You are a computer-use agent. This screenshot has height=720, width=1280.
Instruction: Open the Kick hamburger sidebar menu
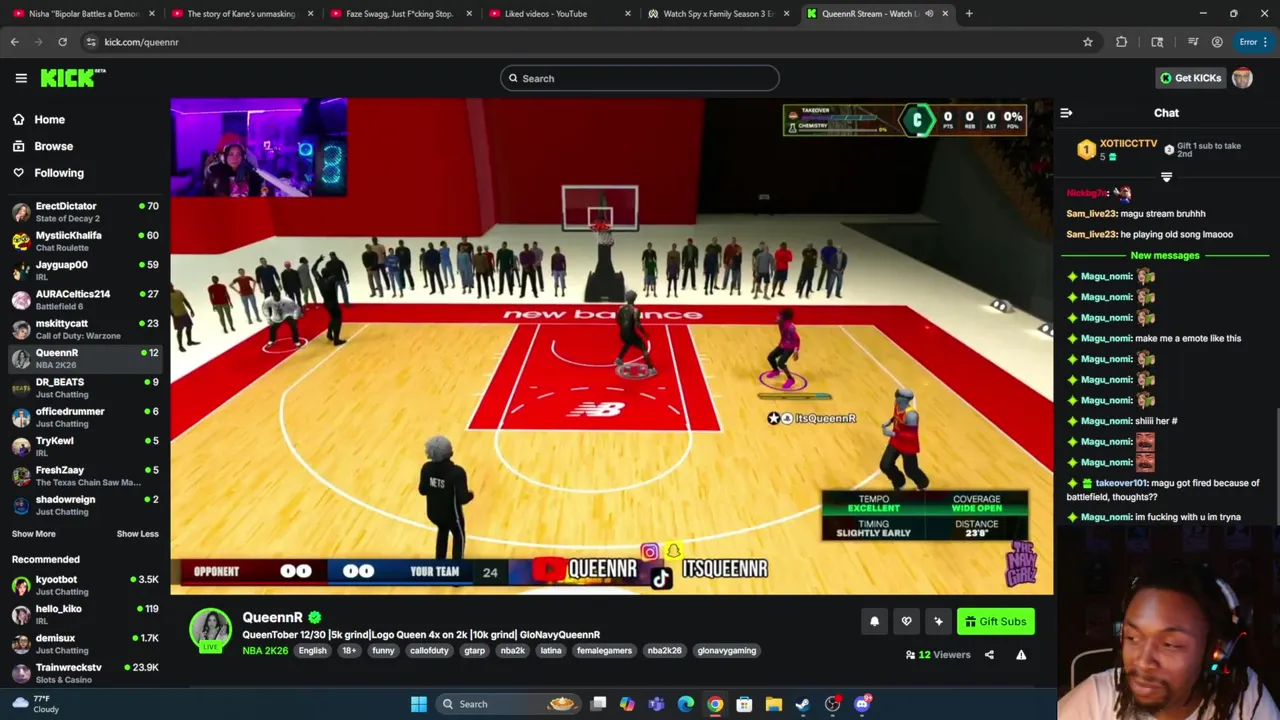[x=21, y=78]
